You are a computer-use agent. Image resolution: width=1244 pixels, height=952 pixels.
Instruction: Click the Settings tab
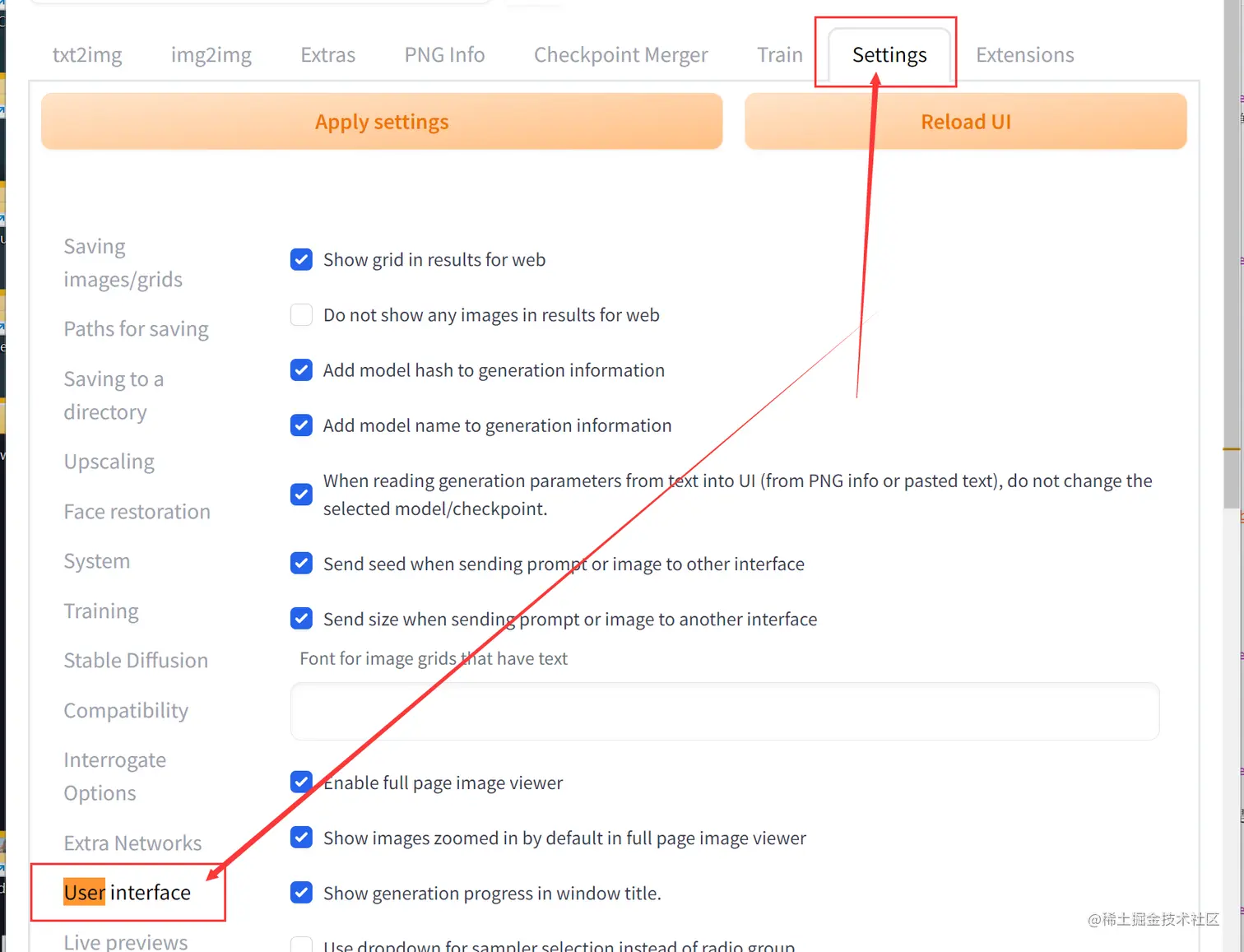click(x=889, y=54)
